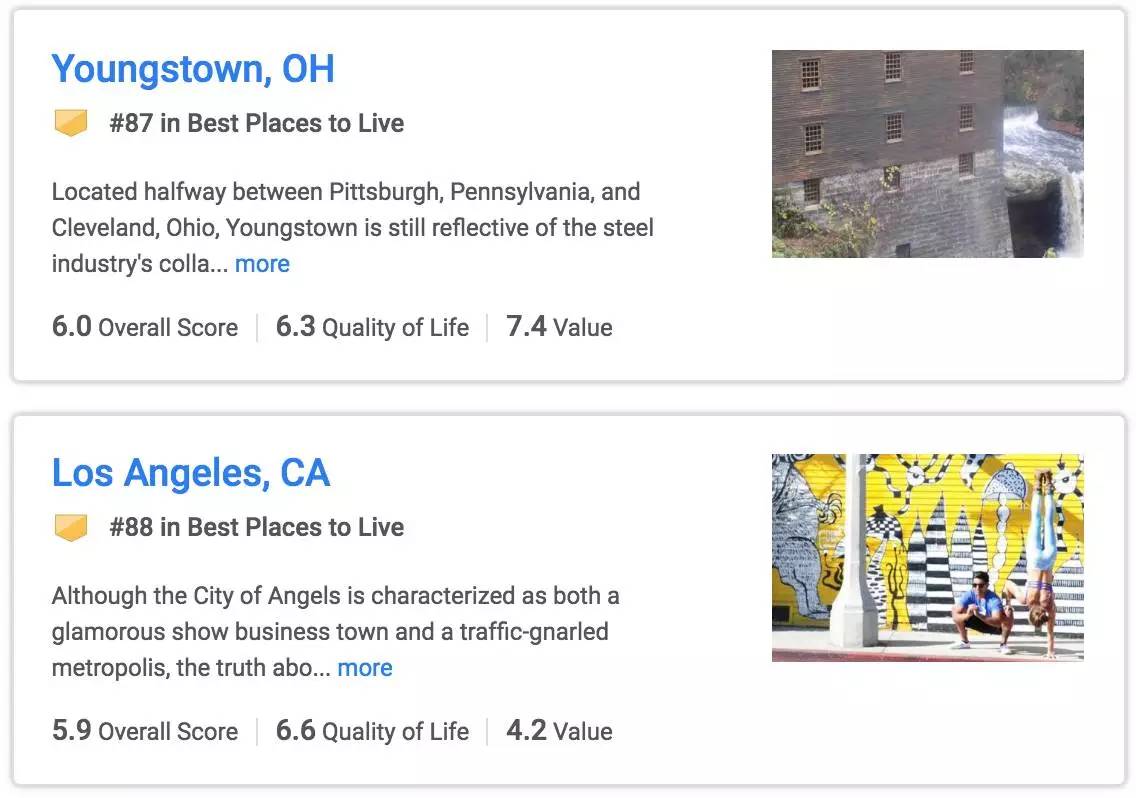Click Los Angeles 5.9 Overall Score
Screen dimensions: 1136x798
145,731
